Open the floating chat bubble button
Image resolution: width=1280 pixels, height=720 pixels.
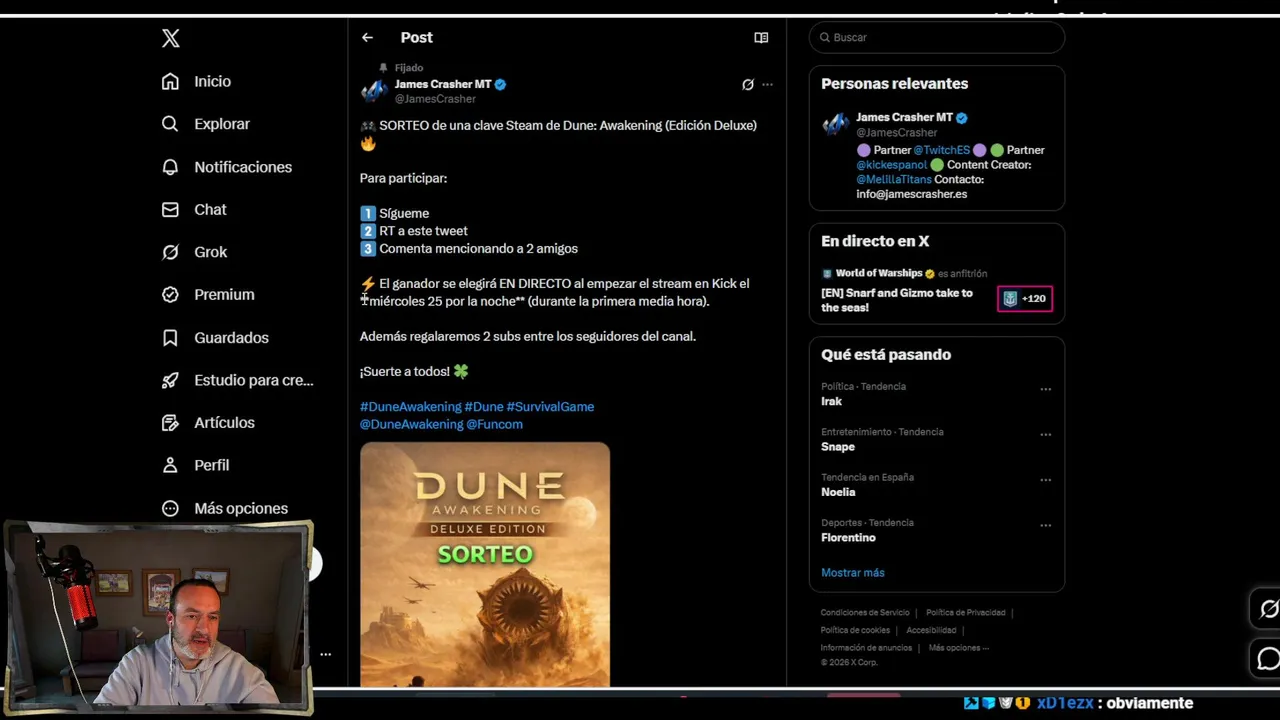pos(1268,658)
